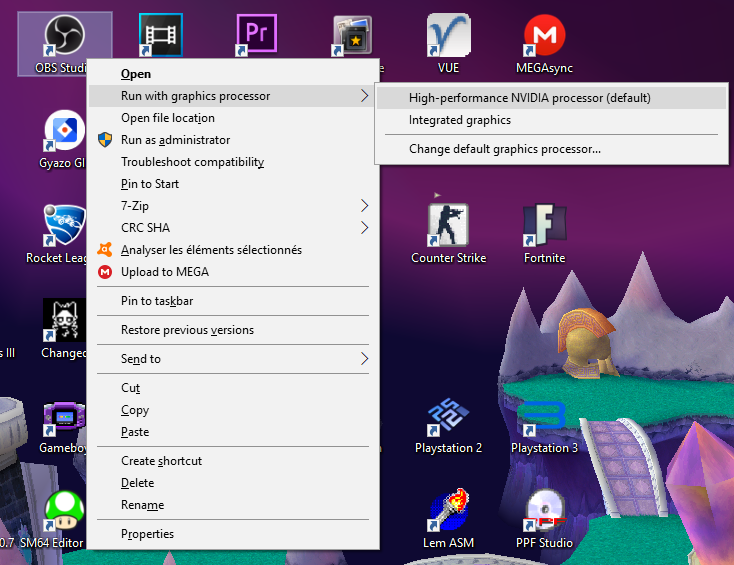Open the film strip video editor shortcut

tap(161, 35)
